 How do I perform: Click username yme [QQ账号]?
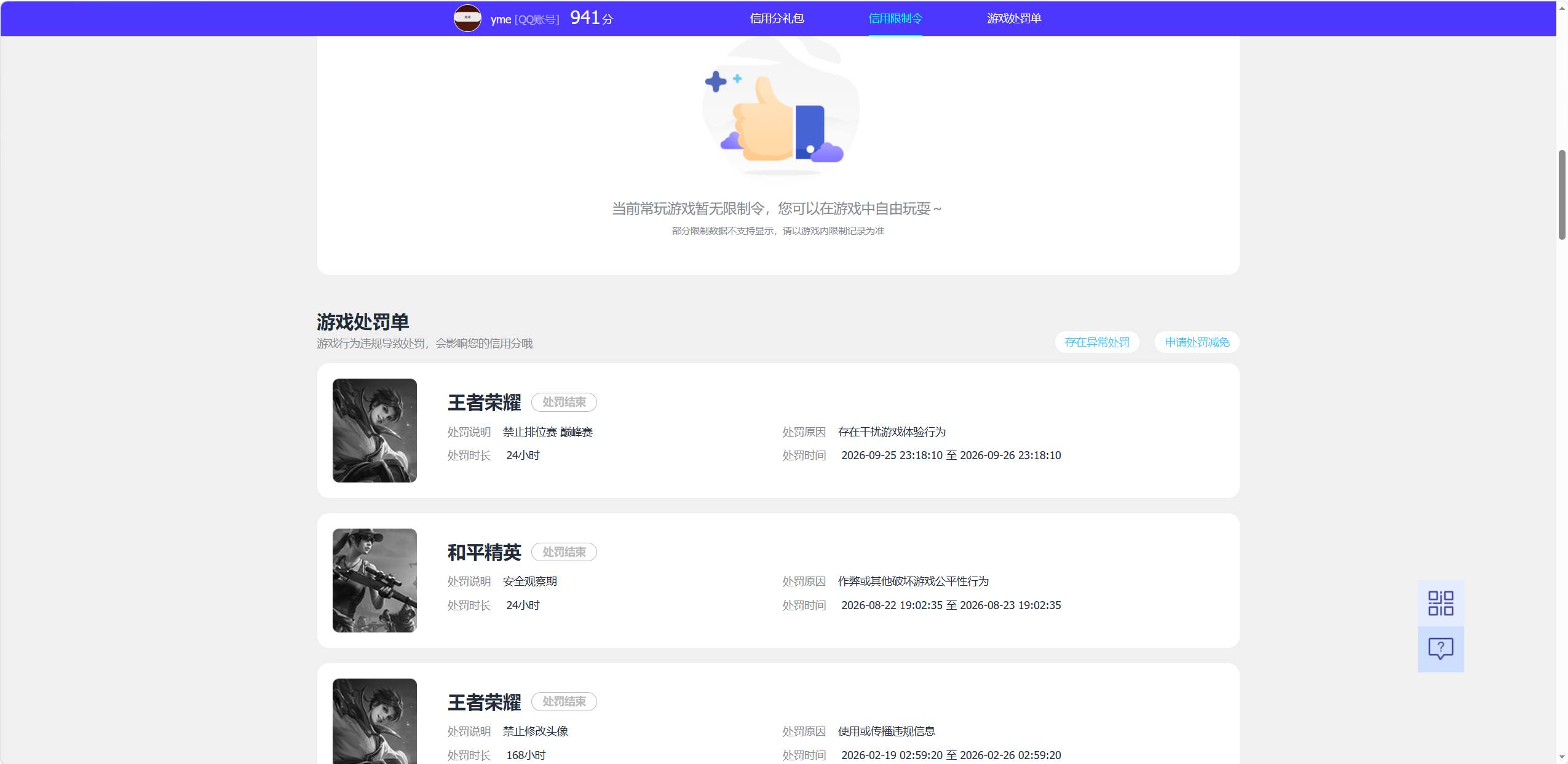coord(525,20)
